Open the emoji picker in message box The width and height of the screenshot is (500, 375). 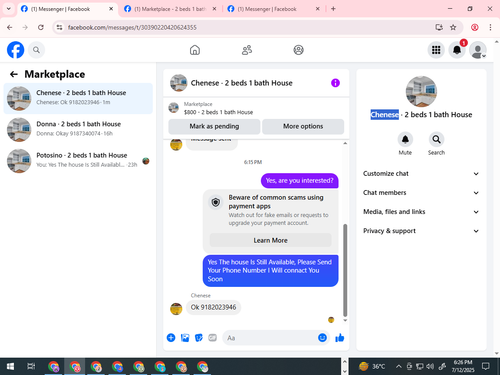coord(322,338)
